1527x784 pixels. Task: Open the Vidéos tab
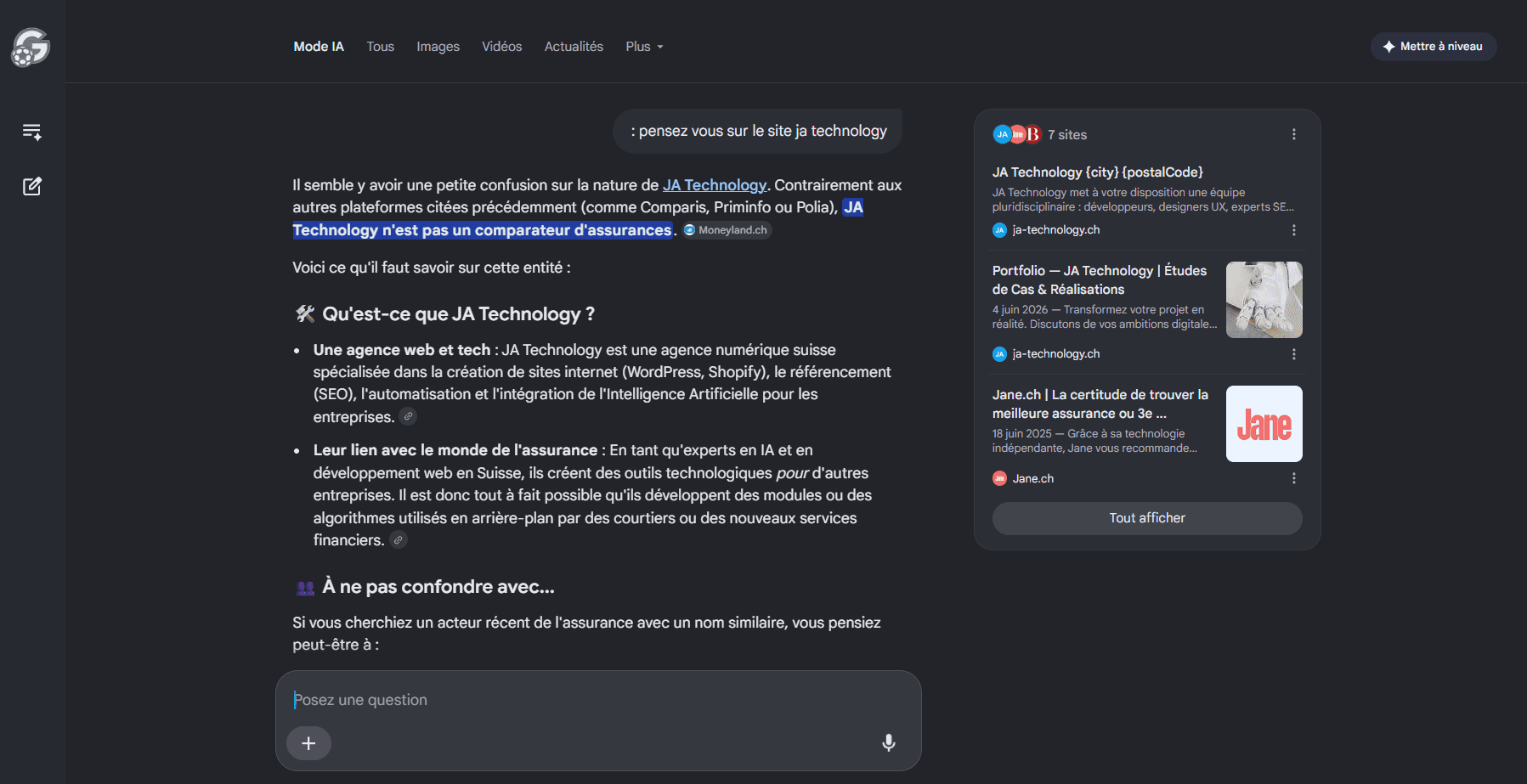[x=502, y=47]
